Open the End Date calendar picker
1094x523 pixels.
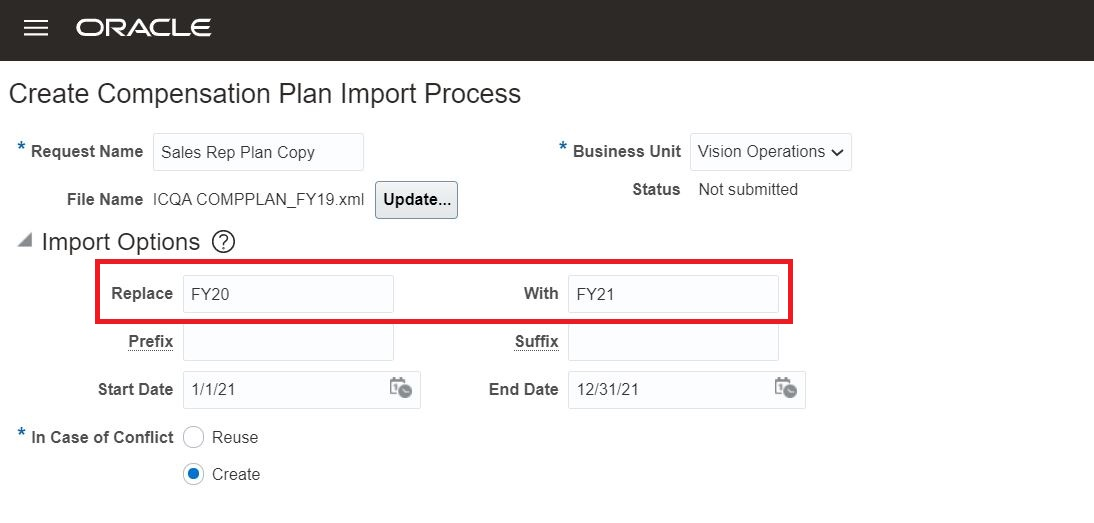point(785,388)
